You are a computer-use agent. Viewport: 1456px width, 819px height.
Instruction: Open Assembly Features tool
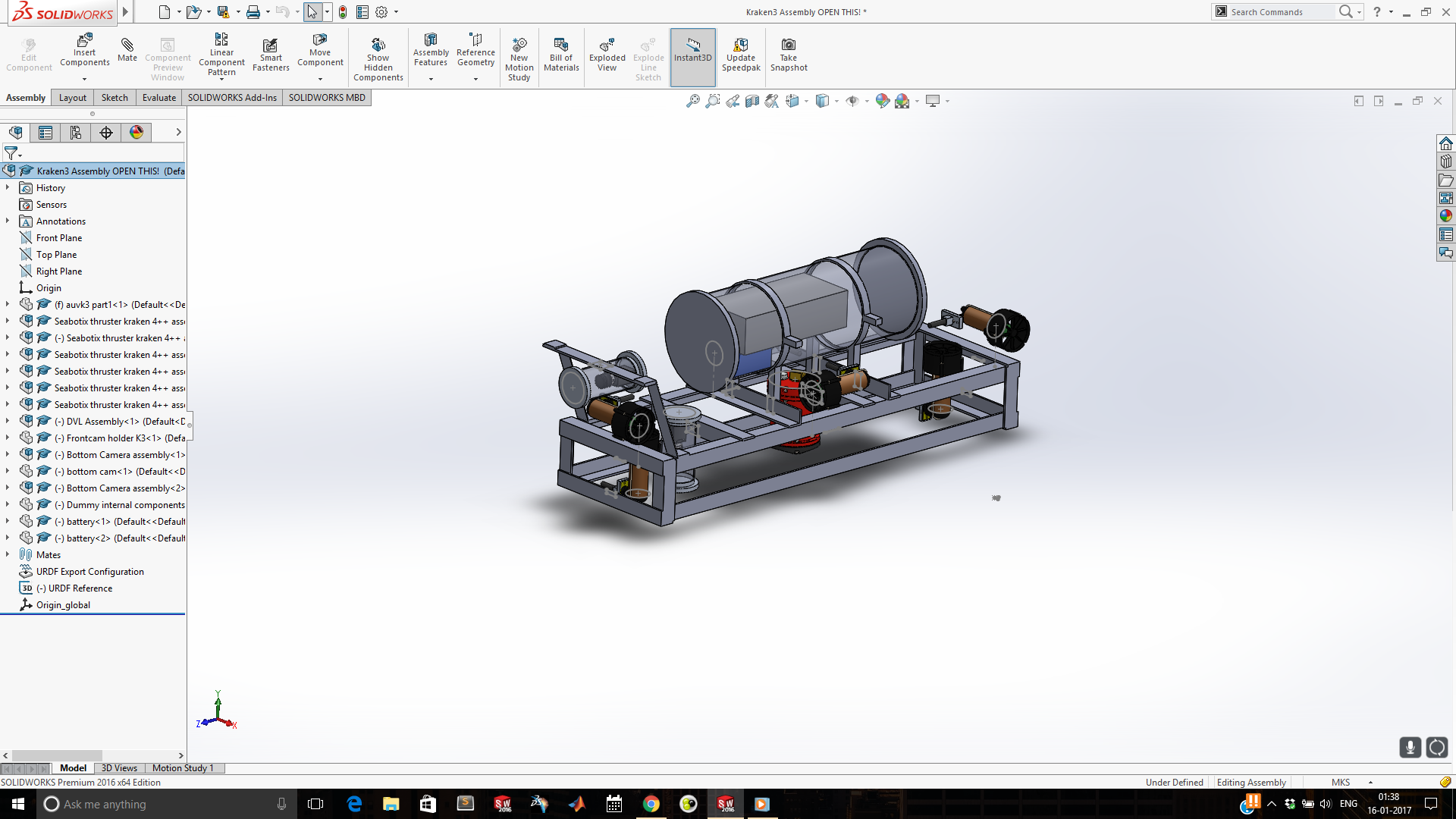pyautogui.click(x=431, y=49)
